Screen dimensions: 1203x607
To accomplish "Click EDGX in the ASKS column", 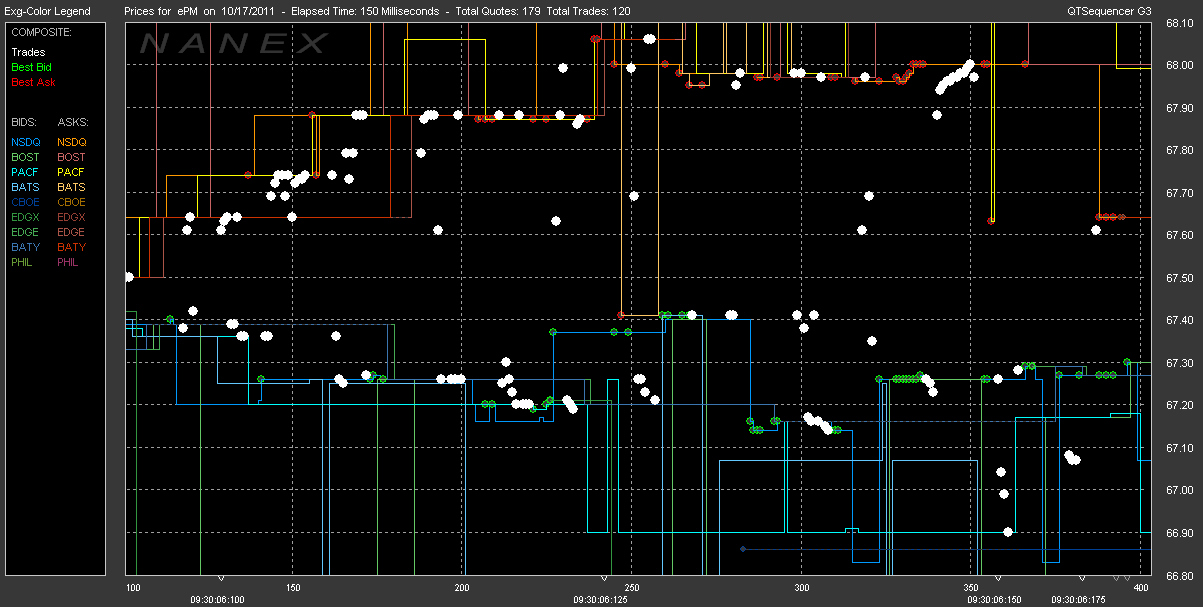I will 71,217.
